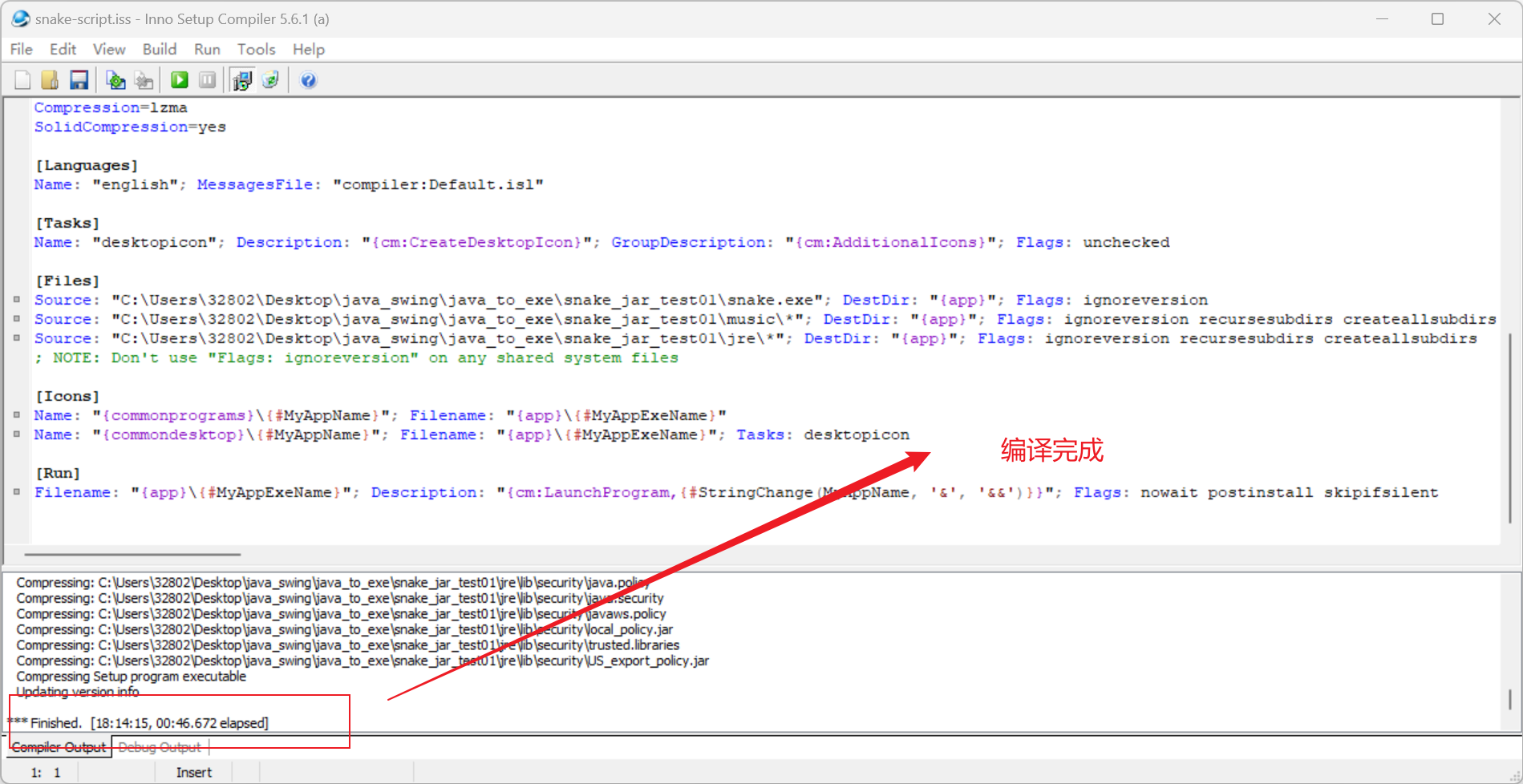Click the Compile script toolbar icon

(115, 80)
